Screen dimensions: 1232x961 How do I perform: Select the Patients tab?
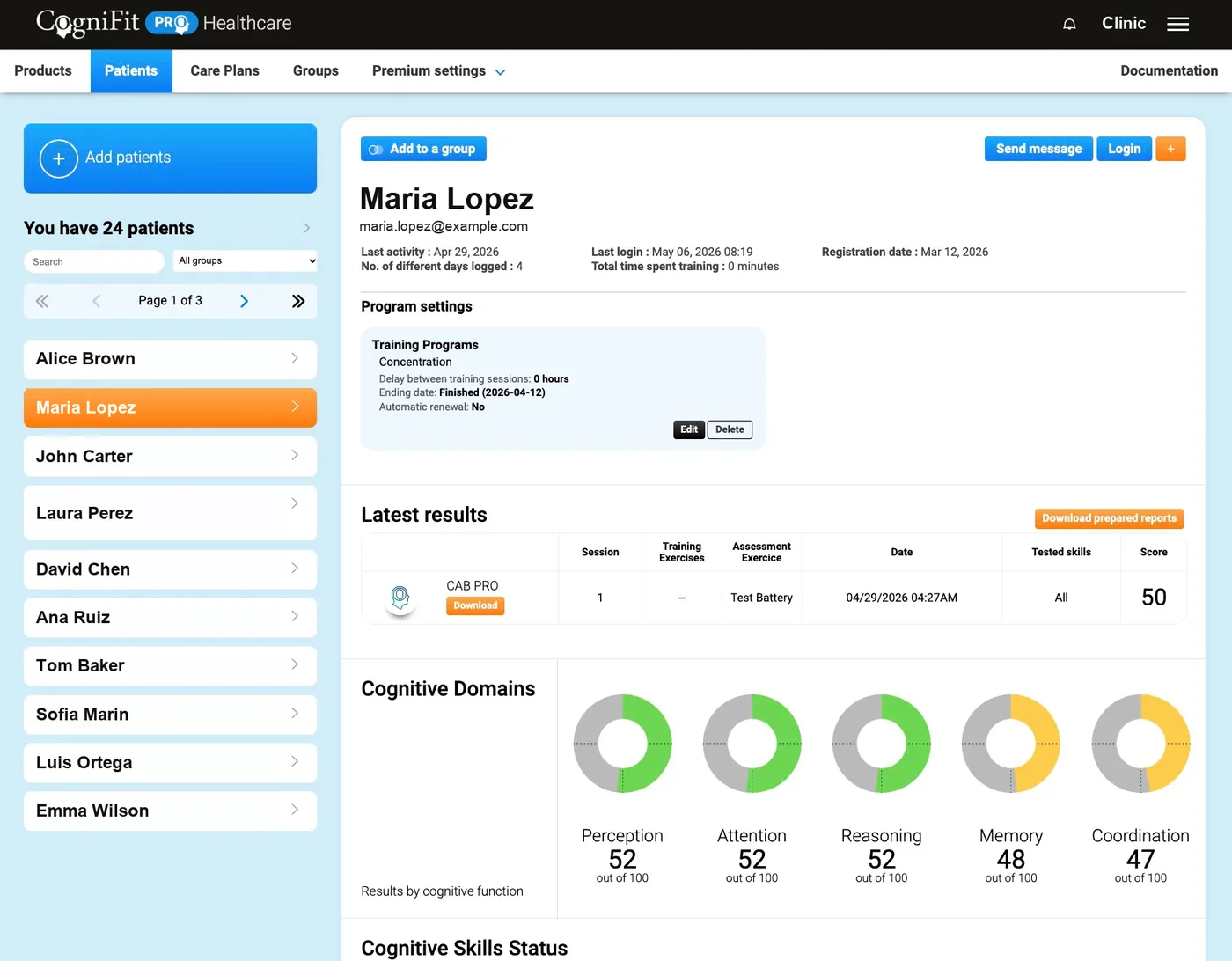[131, 71]
